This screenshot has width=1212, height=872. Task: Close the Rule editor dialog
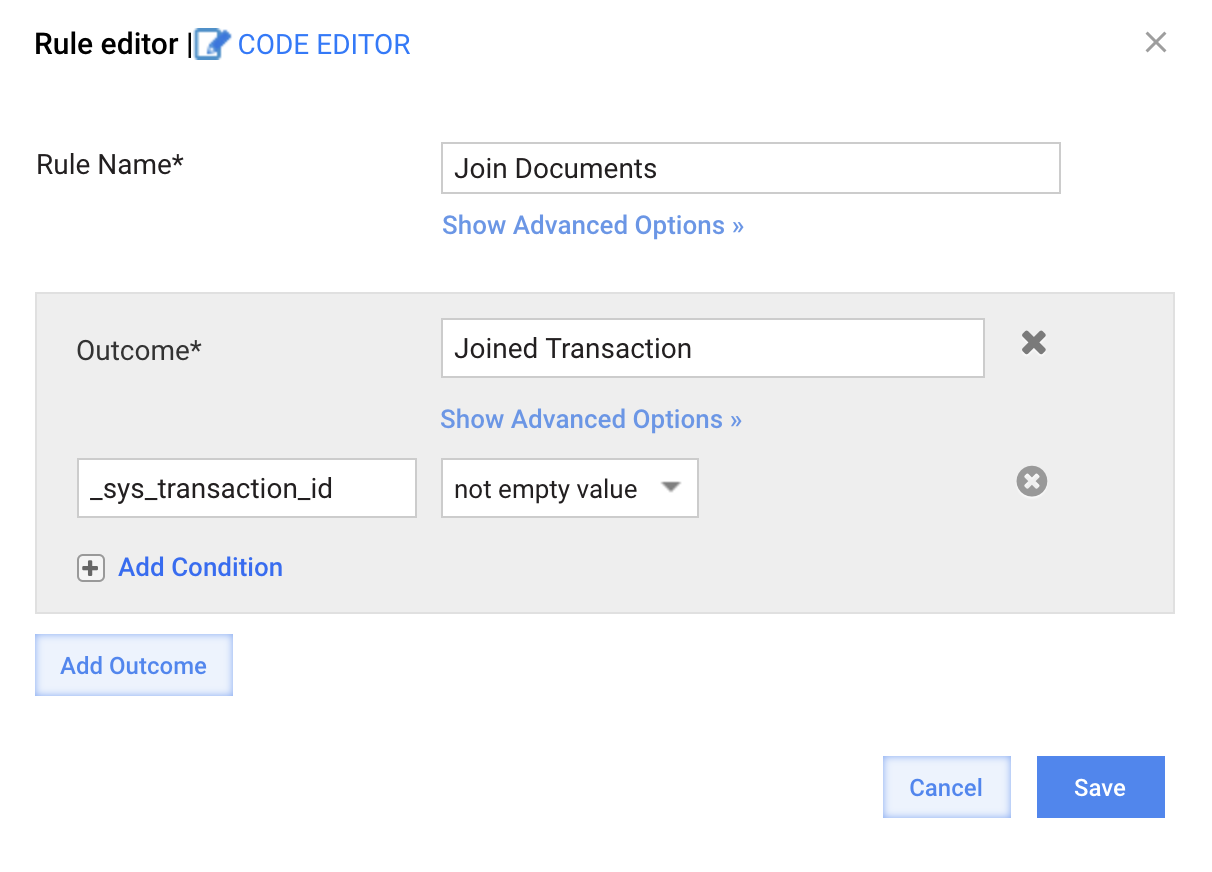click(x=1156, y=42)
